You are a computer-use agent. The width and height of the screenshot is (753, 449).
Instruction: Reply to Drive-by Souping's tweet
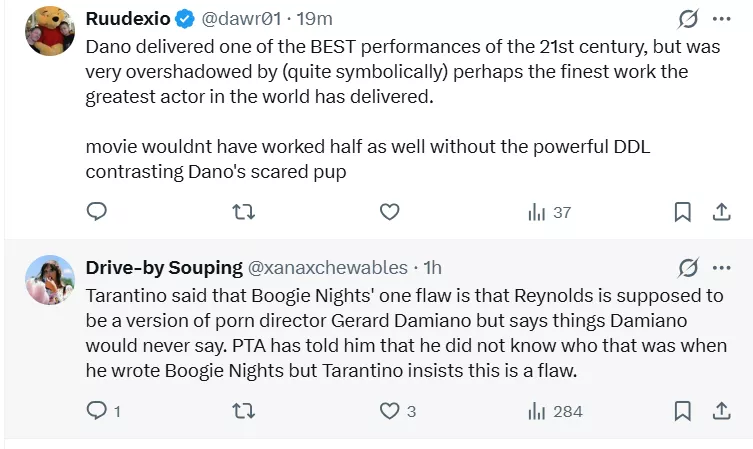[x=97, y=411]
